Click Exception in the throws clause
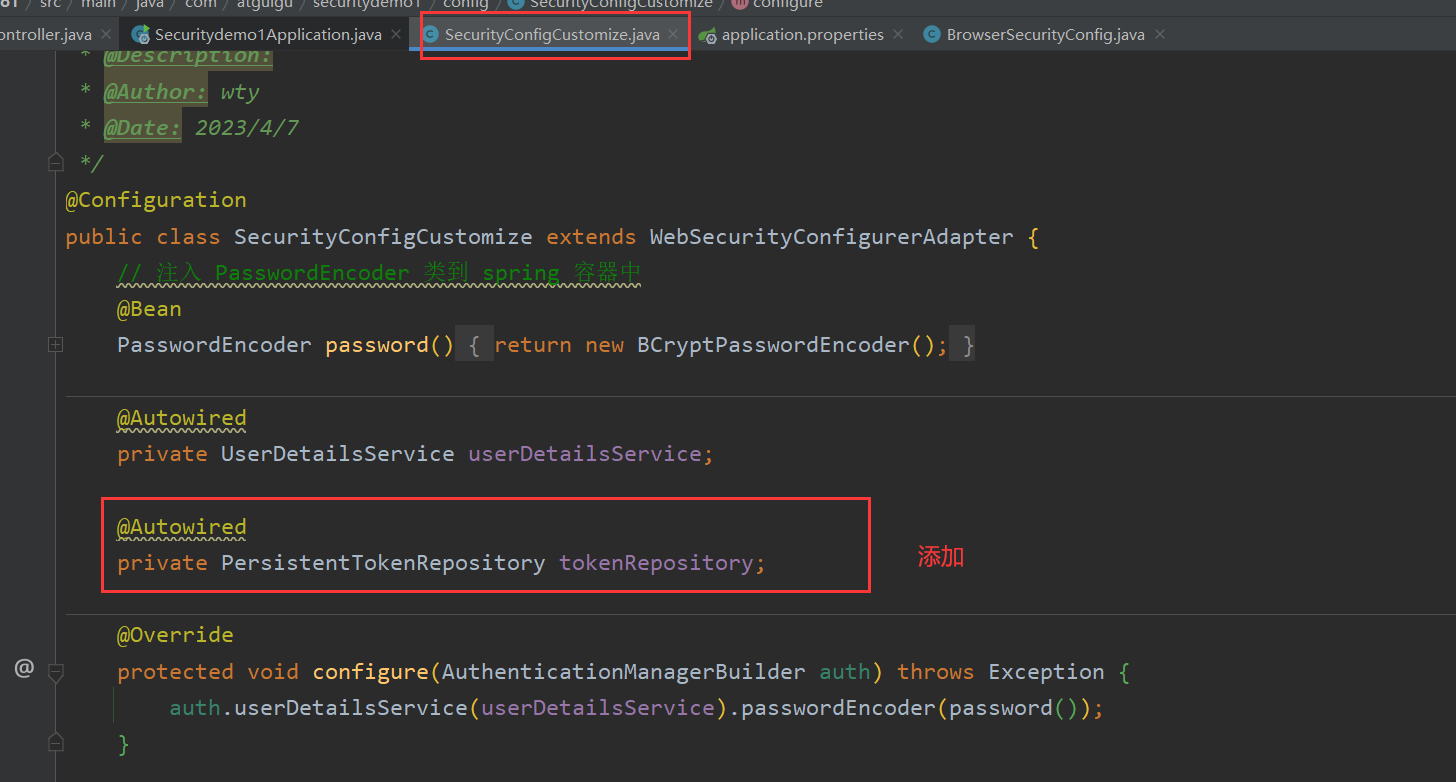Viewport: 1456px width, 782px height. coord(1047,672)
